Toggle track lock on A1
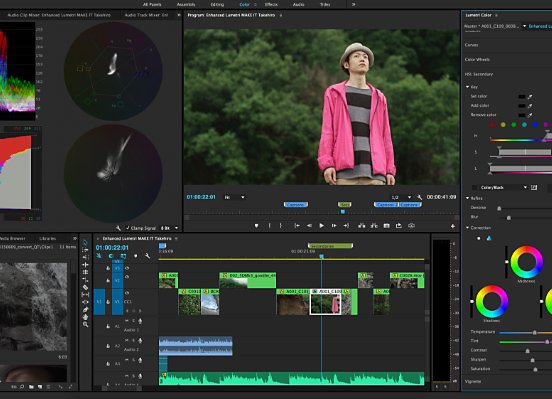This screenshot has width=552, height=399. tap(108, 326)
